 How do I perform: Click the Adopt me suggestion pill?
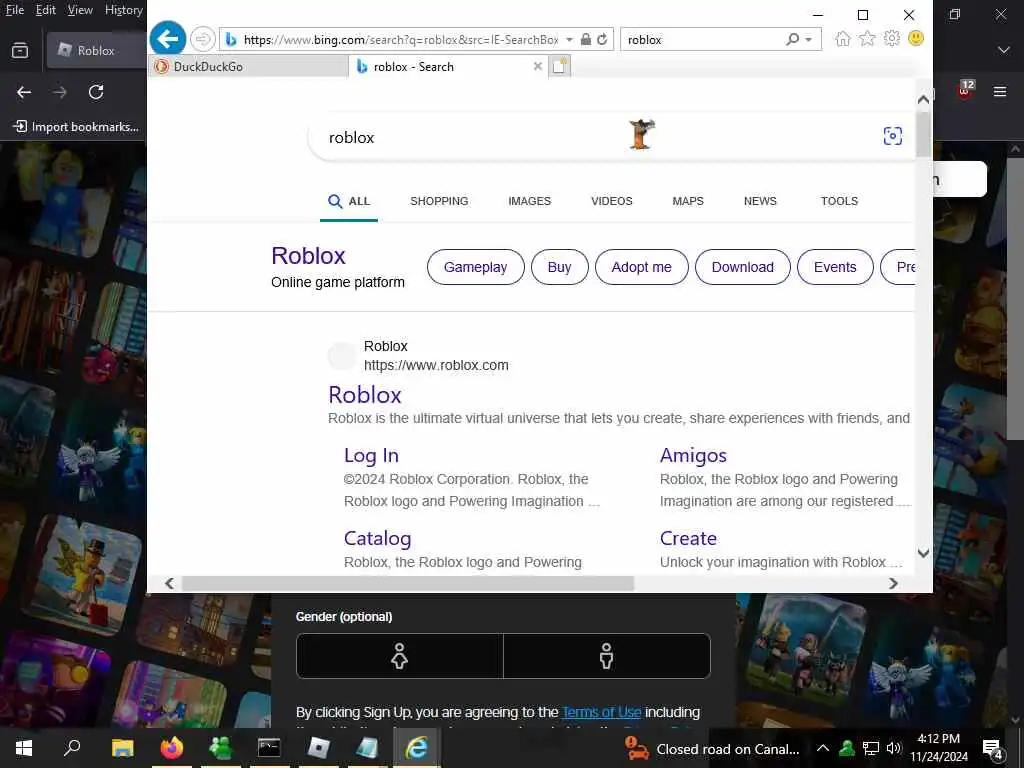tap(641, 267)
